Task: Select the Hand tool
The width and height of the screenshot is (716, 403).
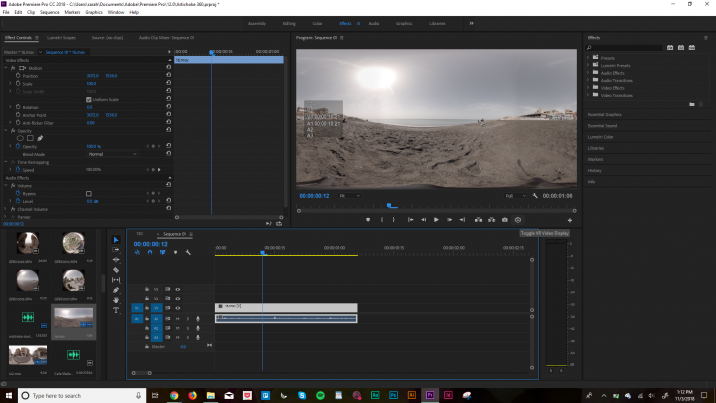Action: pyautogui.click(x=116, y=300)
